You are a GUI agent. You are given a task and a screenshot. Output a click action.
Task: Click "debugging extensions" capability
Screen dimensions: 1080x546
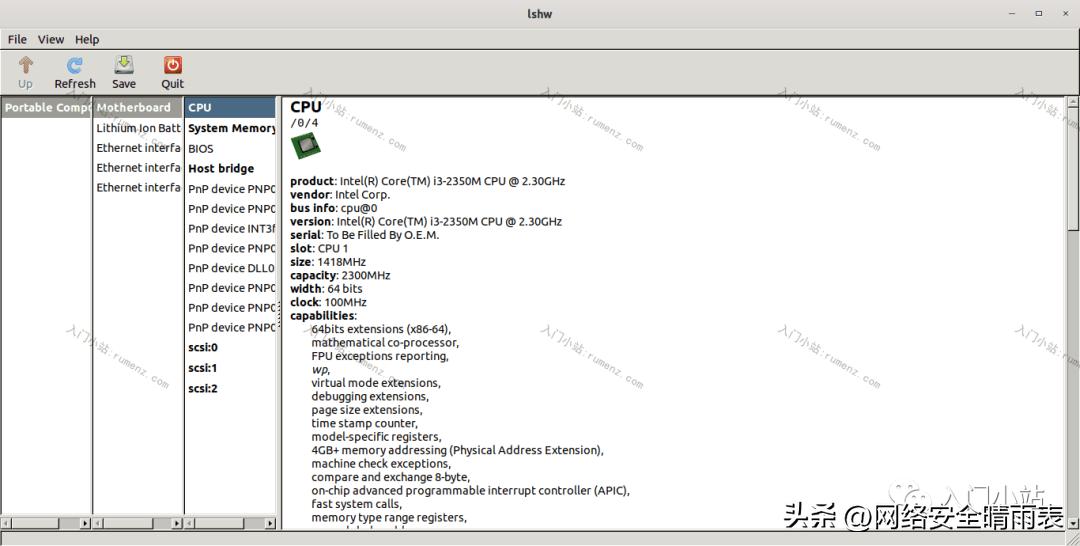pos(370,397)
